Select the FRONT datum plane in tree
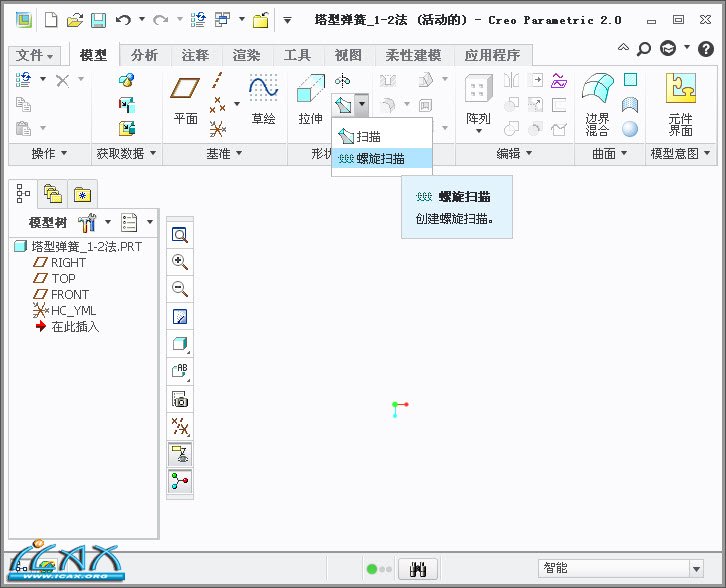This screenshot has width=726, height=588. [61, 294]
